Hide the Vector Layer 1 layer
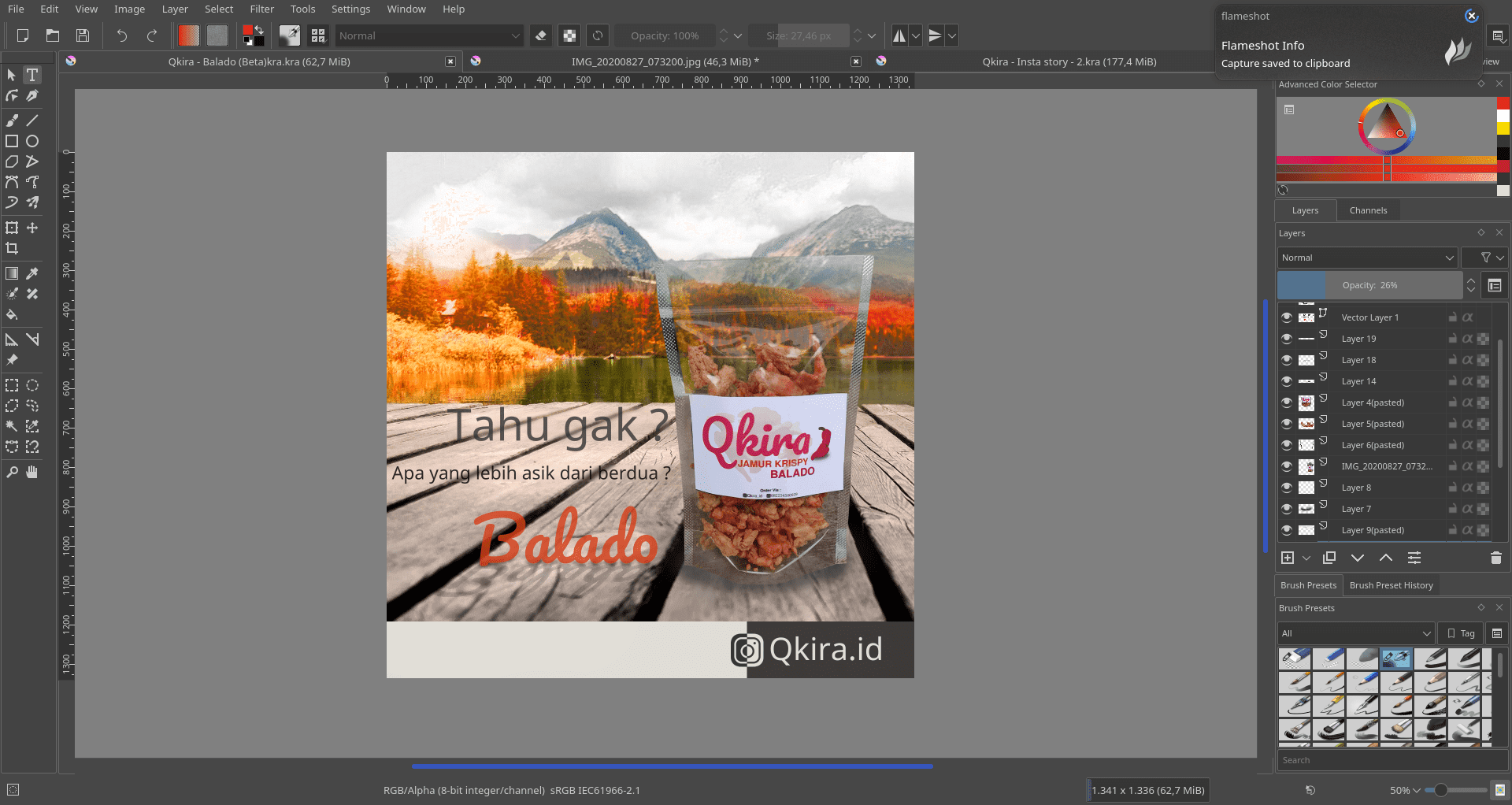 (1287, 317)
